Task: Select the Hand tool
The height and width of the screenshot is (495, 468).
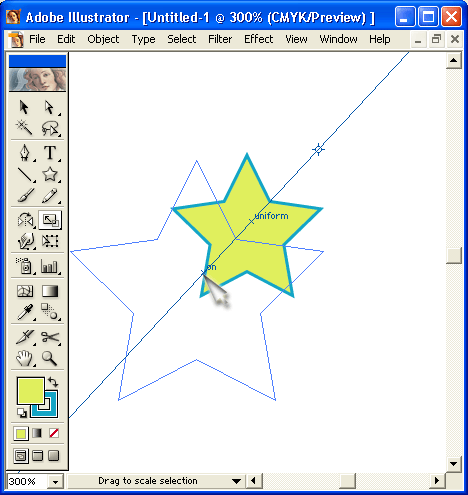Action: [25, 359]
